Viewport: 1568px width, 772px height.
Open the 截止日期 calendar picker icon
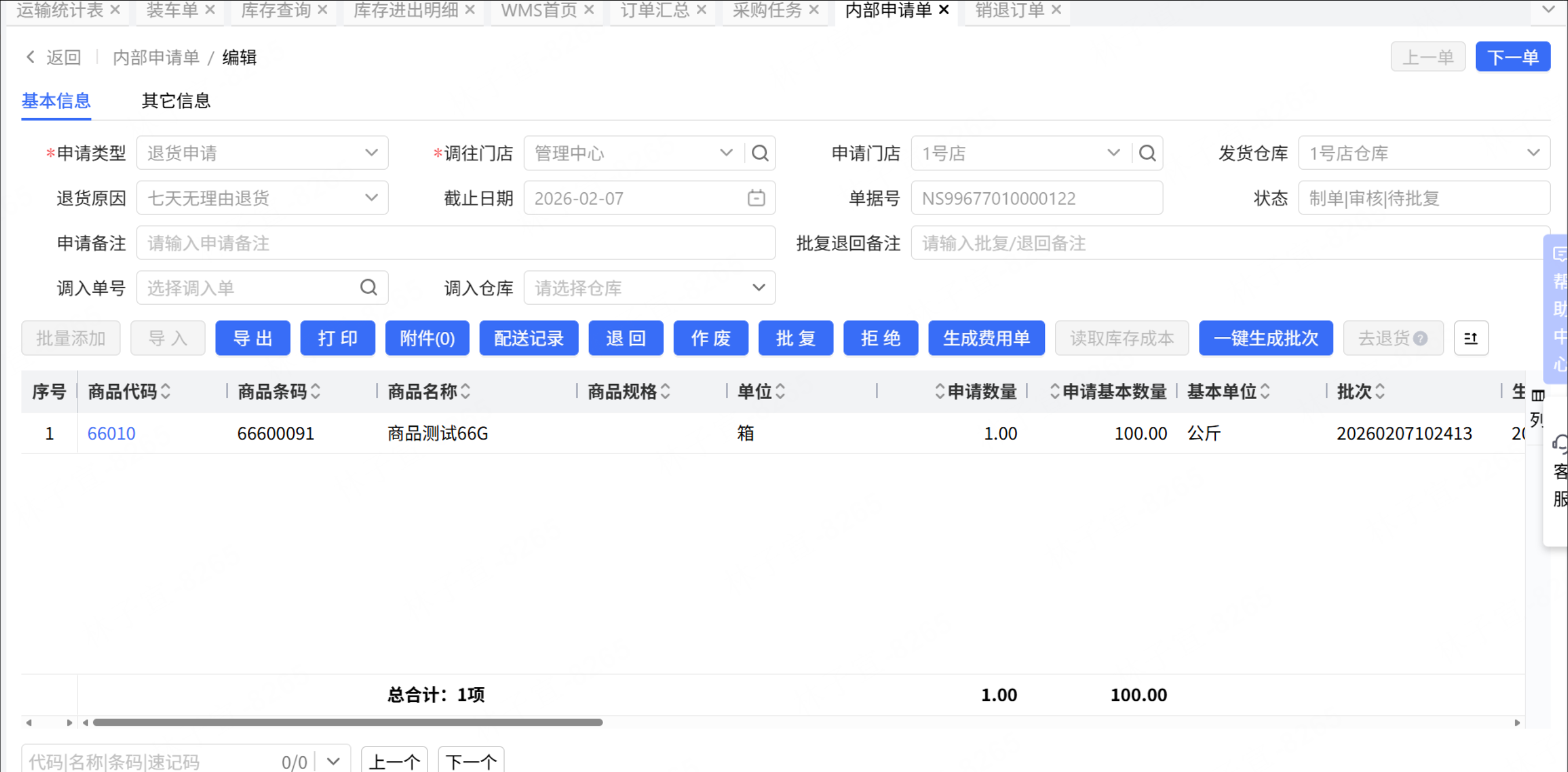[x=756, y=198]
